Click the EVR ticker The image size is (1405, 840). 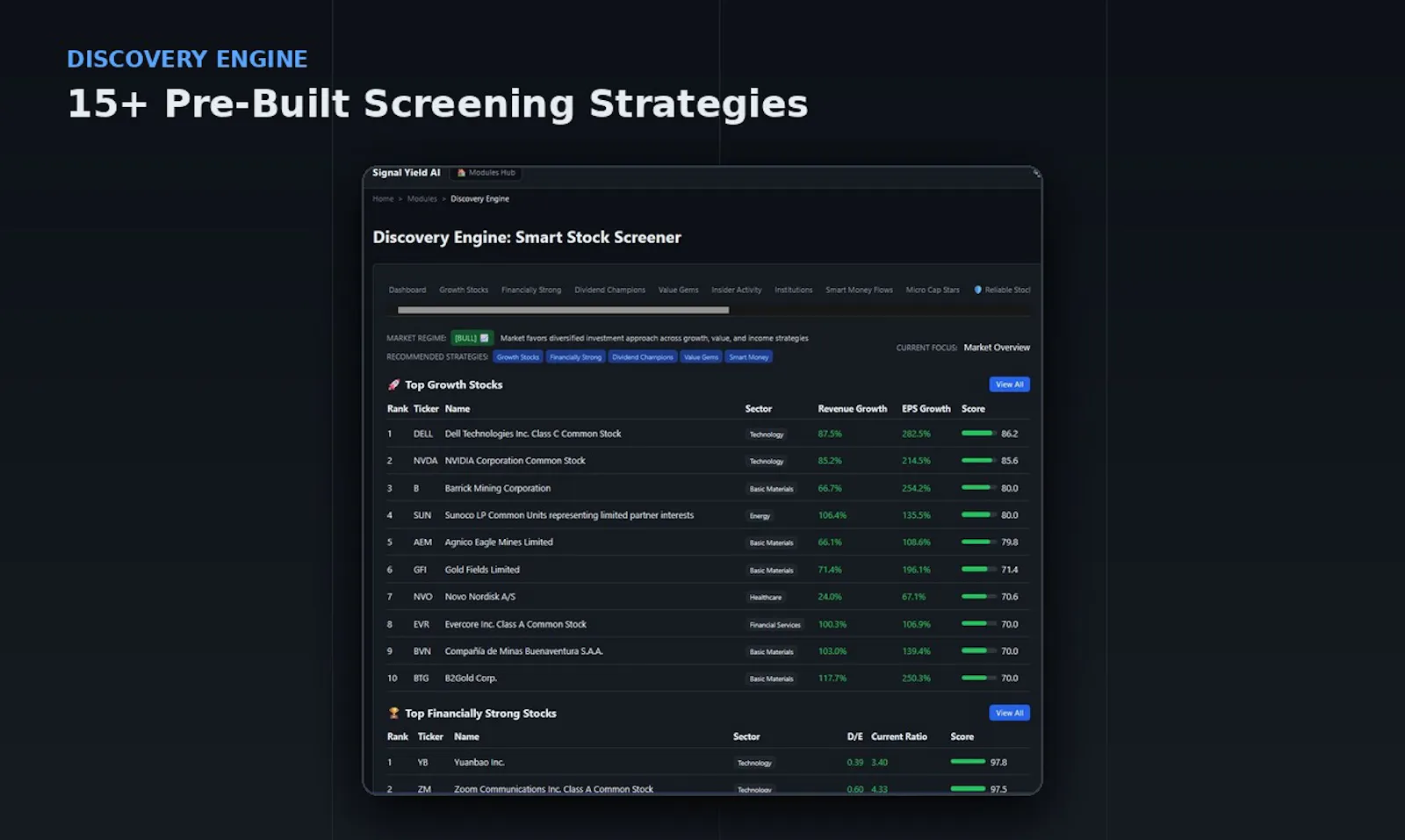(421, 624)
